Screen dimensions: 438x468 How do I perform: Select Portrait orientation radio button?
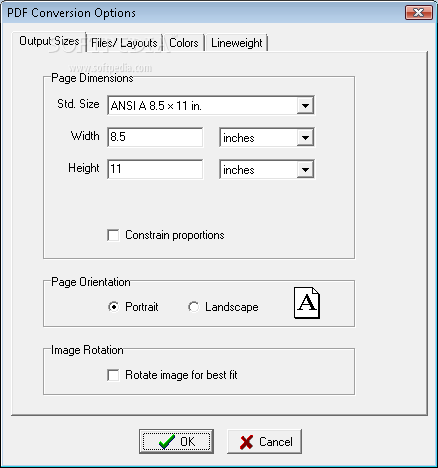(x=114, y=307)
